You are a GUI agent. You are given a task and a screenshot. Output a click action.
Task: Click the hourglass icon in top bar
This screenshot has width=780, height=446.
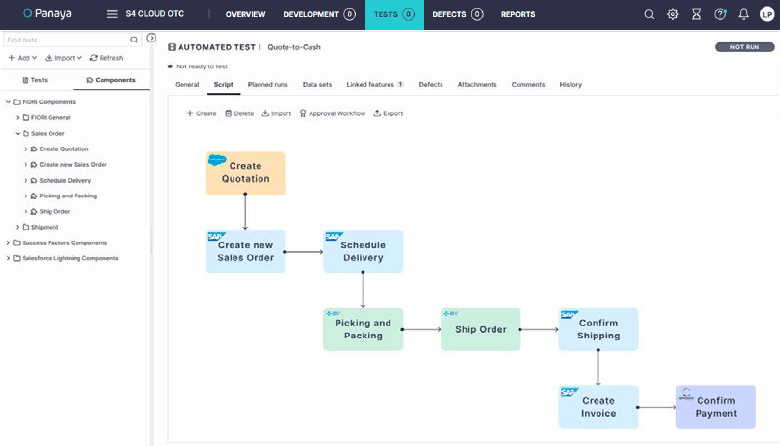[696, 14]
